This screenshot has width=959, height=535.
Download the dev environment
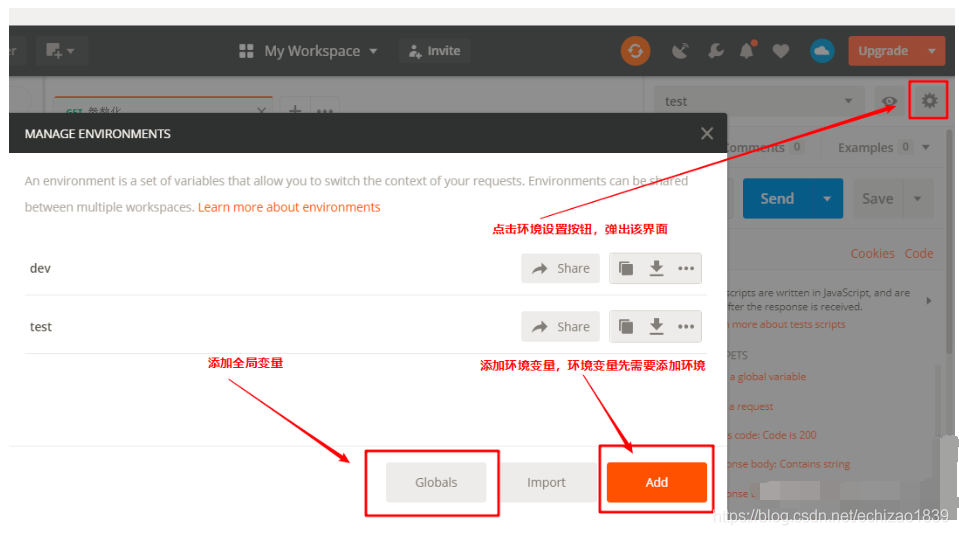click(656, 268)
